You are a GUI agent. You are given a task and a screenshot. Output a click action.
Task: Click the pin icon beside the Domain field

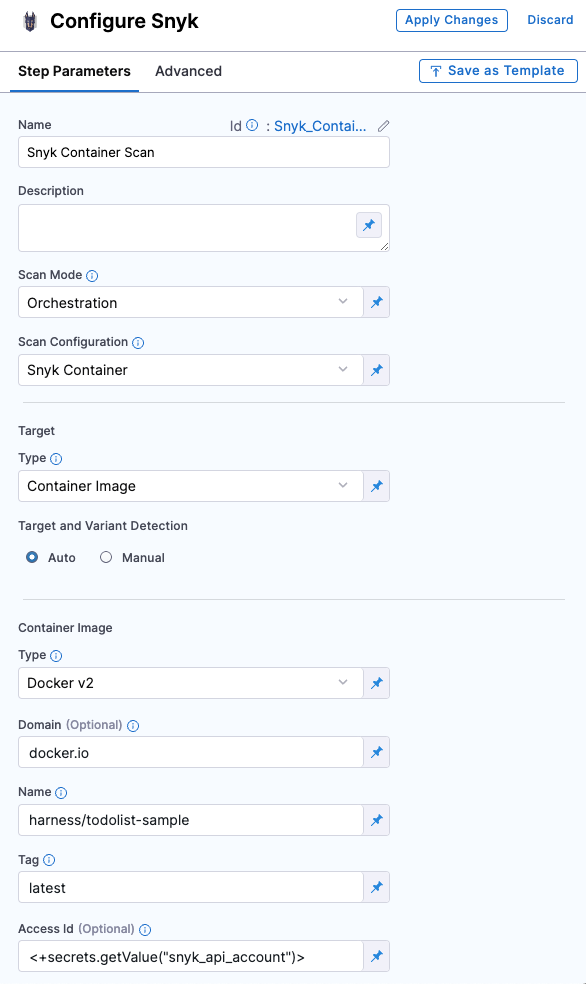click(376, 752)
